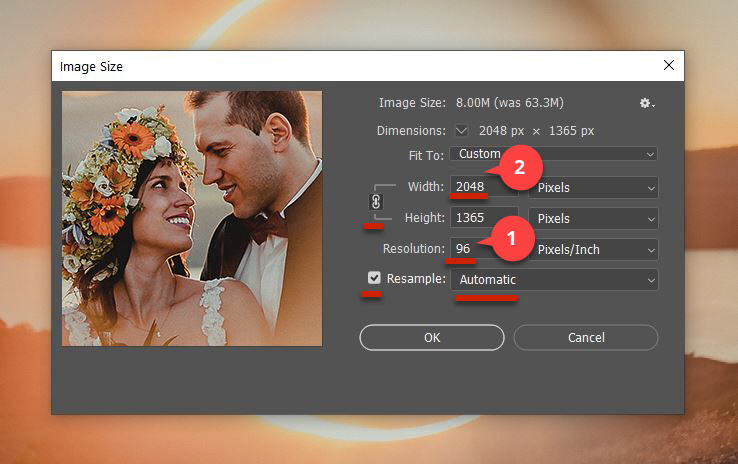This screenshot has width=738, height=464.
Task: Click the Height field showing 1365
Action: click(484, 218)
